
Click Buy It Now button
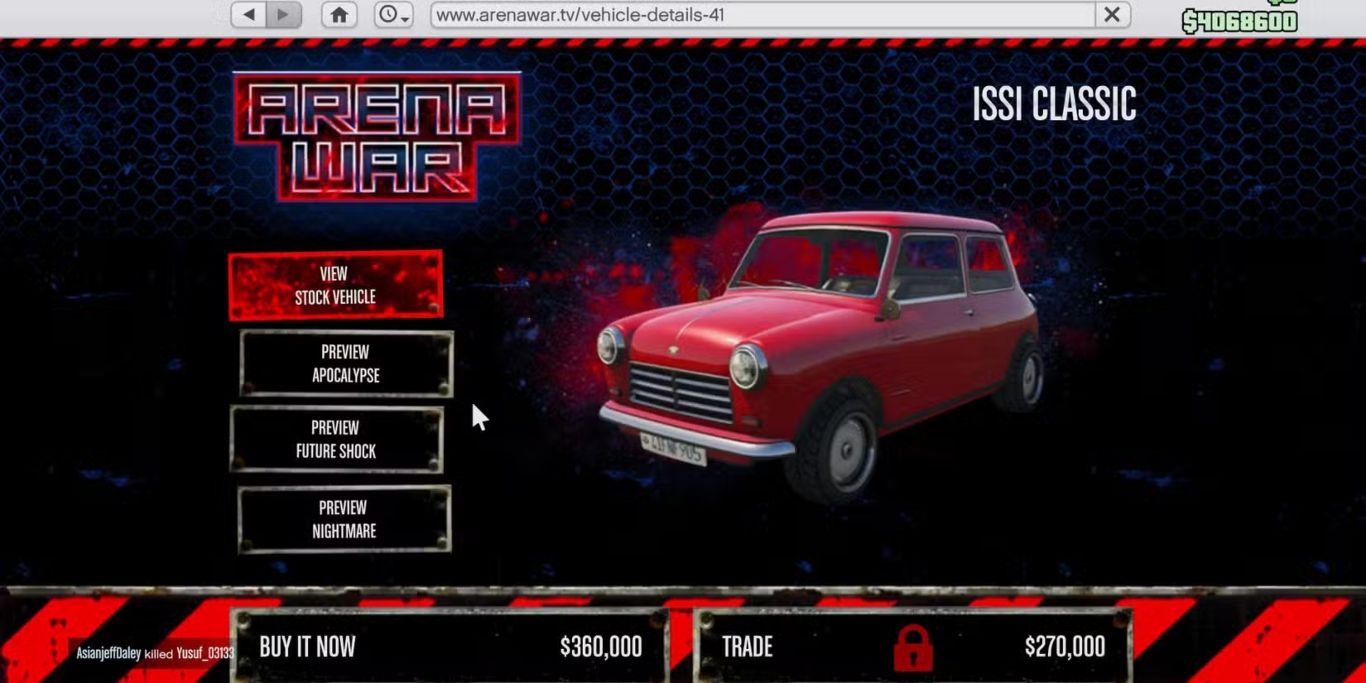tap(450, 646)
